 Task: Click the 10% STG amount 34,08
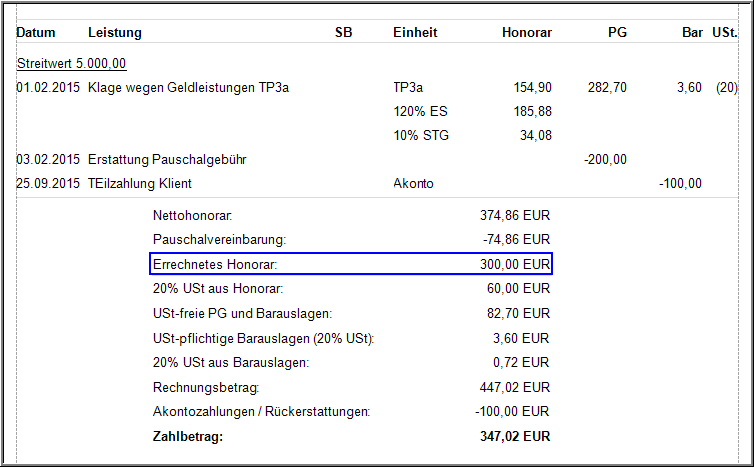534,135
